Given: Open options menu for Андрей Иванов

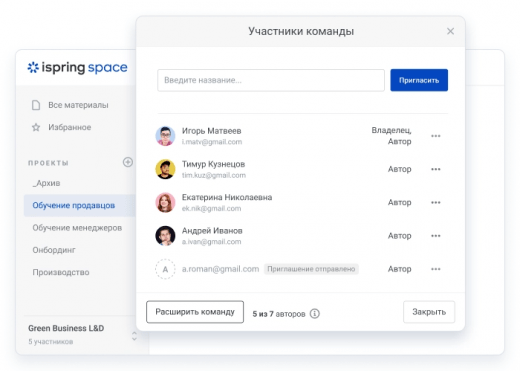Looking at the screenshot, I should coord(436,236).
